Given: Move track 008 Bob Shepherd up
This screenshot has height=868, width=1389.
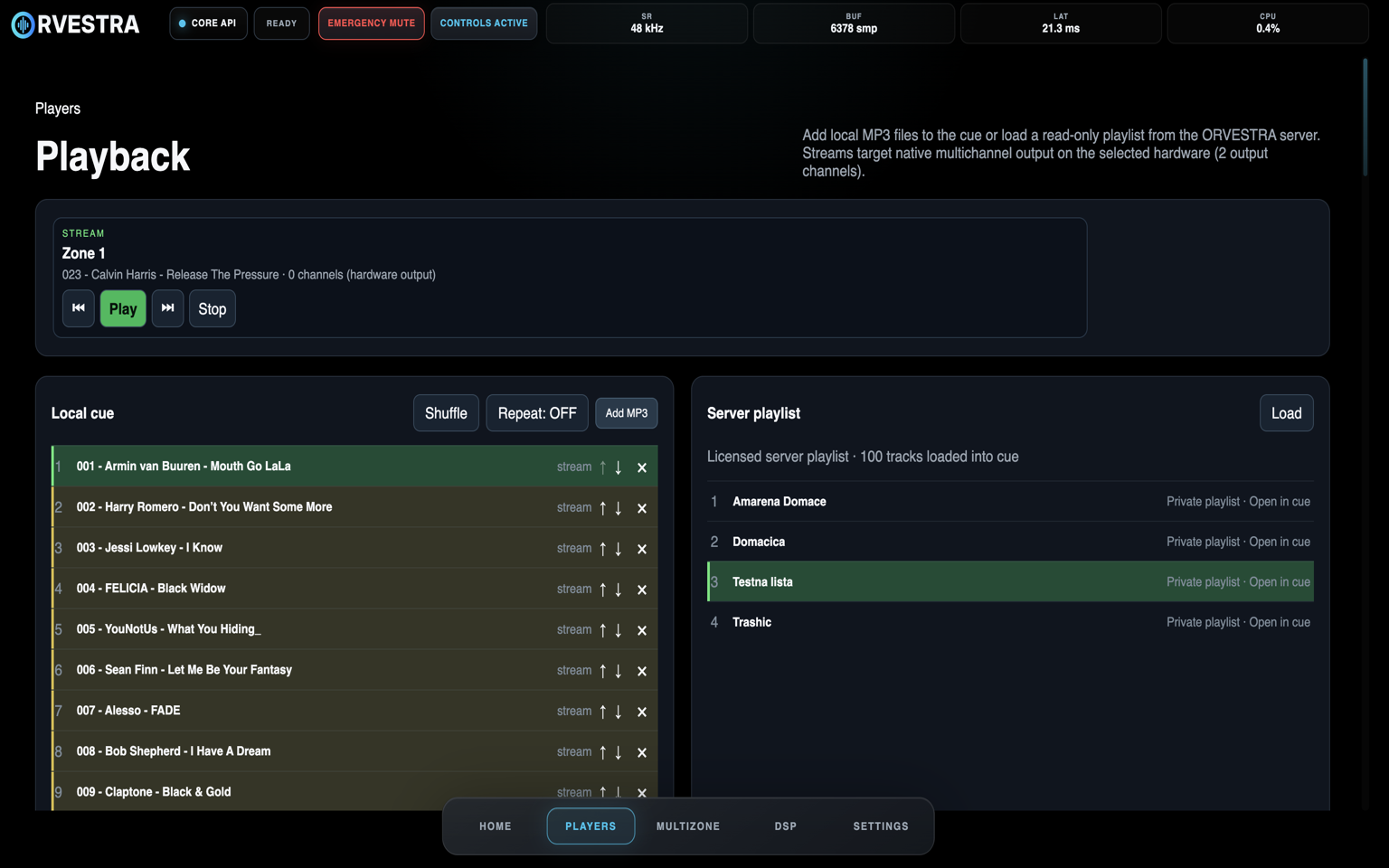Looking at the screenshot, I should [603, 752].
